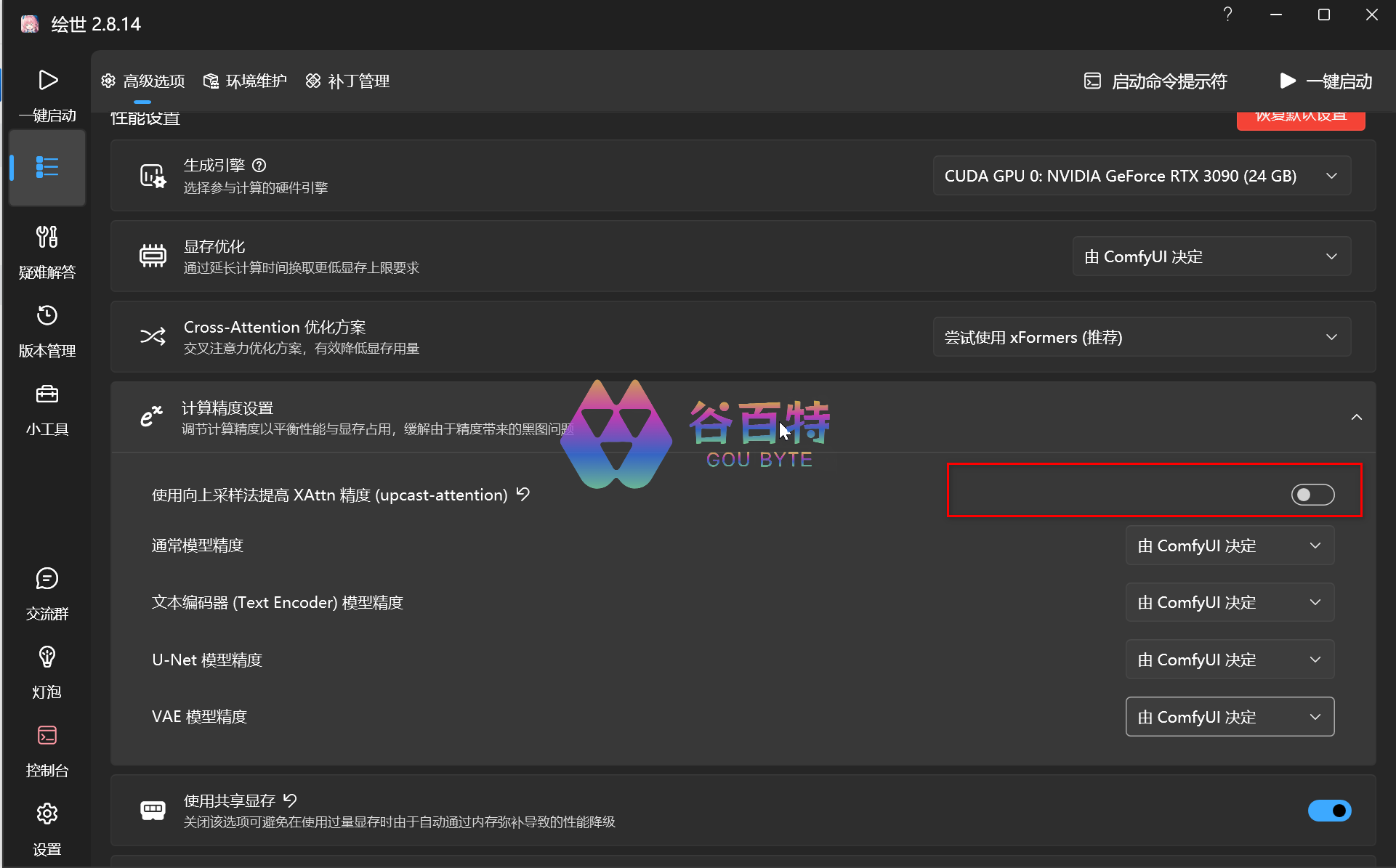Switch to the 补丁管理 tab

348,81
